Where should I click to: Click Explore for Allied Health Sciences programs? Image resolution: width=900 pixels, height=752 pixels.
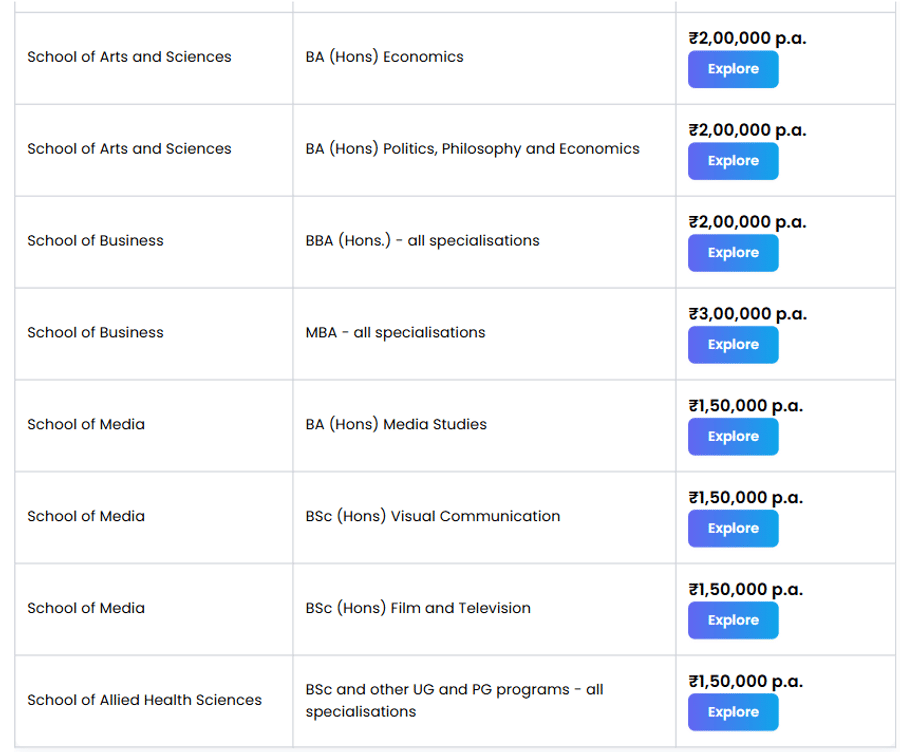tap(733, 712)
